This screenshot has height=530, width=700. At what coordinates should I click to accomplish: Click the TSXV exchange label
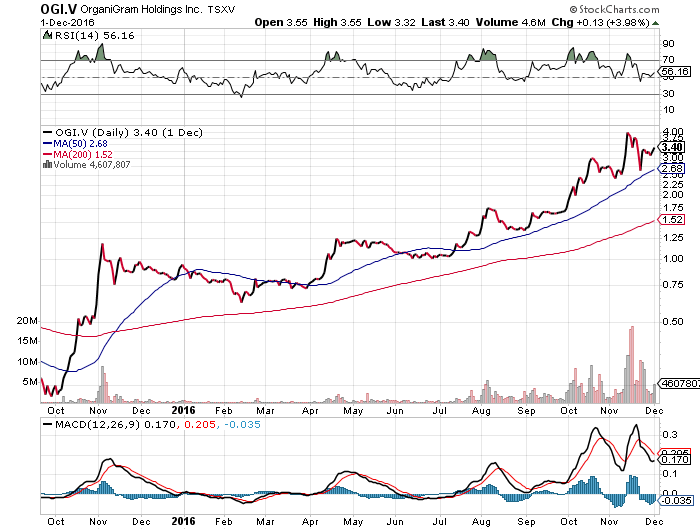click(x=221, y=9)
